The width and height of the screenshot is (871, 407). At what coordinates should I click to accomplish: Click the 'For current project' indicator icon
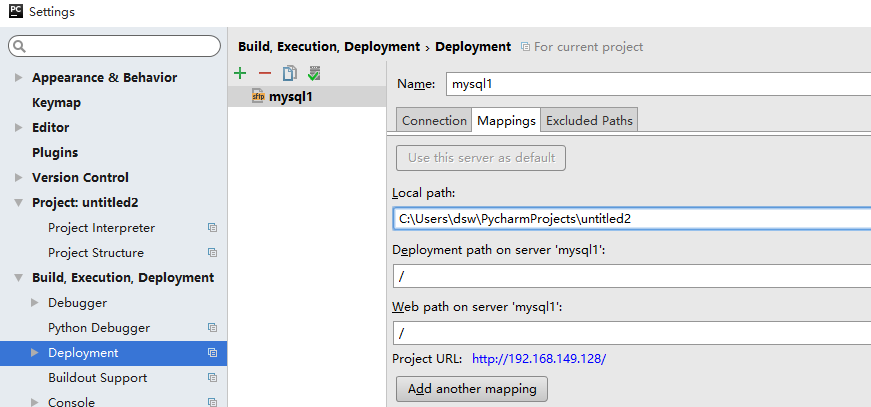(x=525, y=47)
